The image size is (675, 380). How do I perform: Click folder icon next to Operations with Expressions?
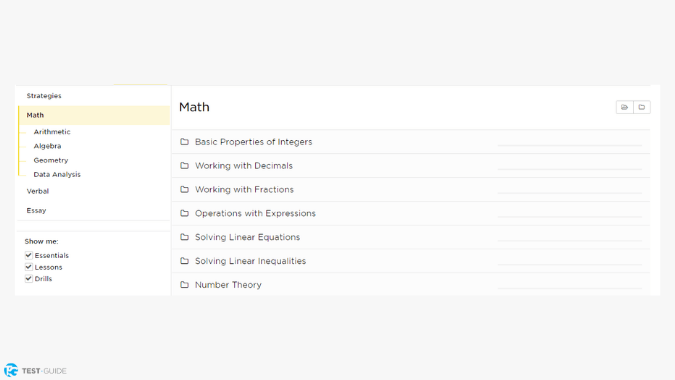185,213
